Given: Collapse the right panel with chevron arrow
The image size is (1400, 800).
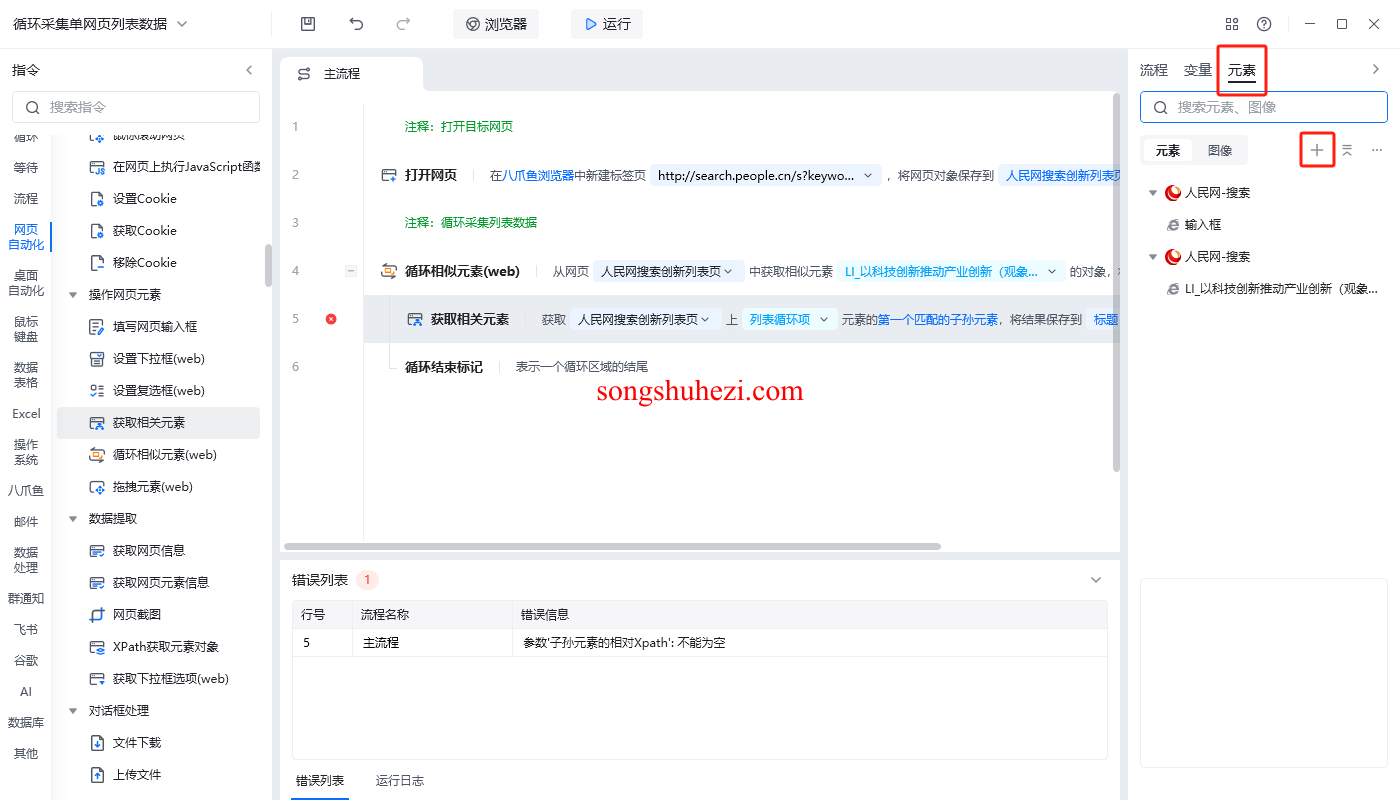Looking at the screenshot, I should [x=1375, y=69].
